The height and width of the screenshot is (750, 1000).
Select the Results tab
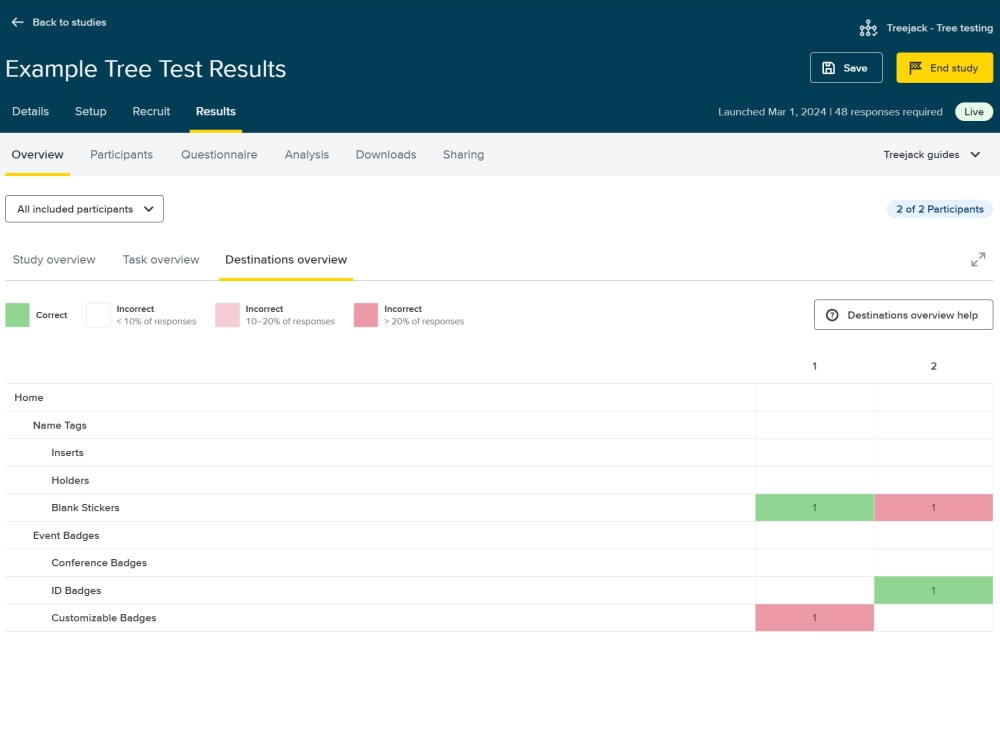216,112
